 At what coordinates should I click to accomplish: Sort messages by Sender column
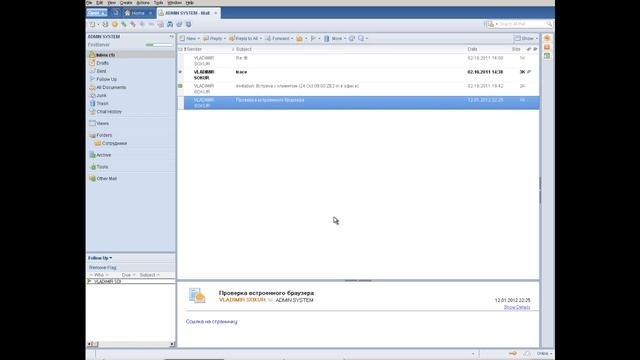point(194,49)
